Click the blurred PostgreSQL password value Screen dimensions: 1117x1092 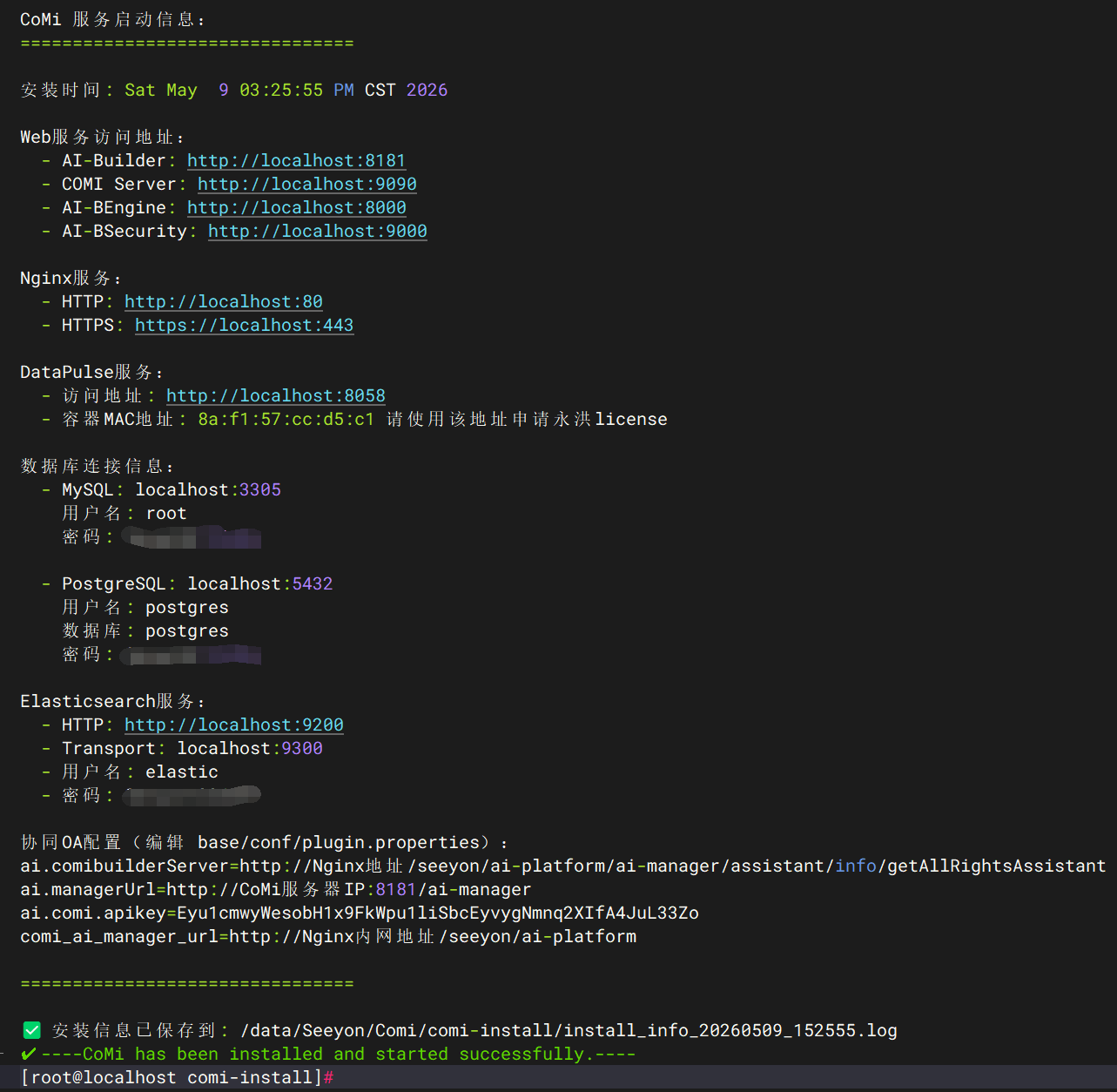pos(192,655)
